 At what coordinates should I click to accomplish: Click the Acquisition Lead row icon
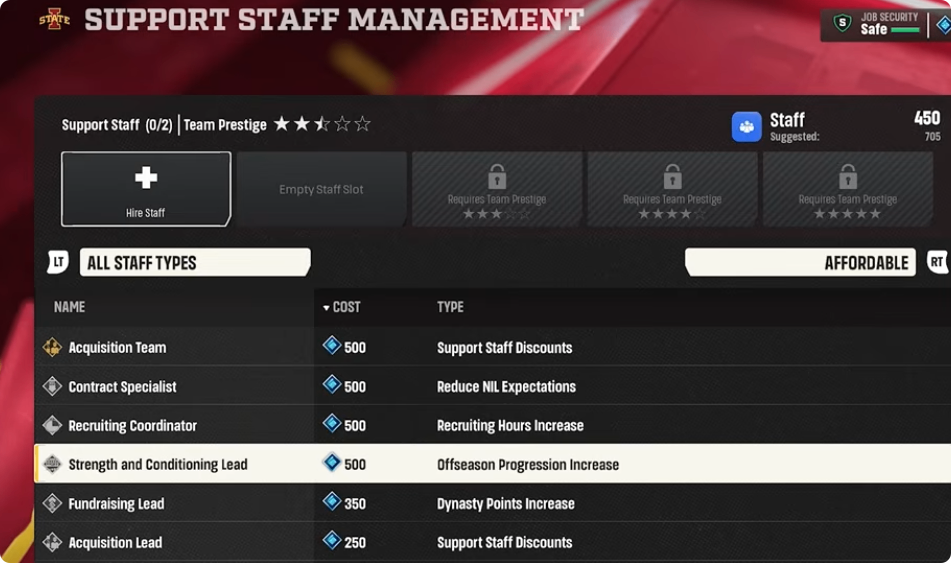click(x=52, y=542)
